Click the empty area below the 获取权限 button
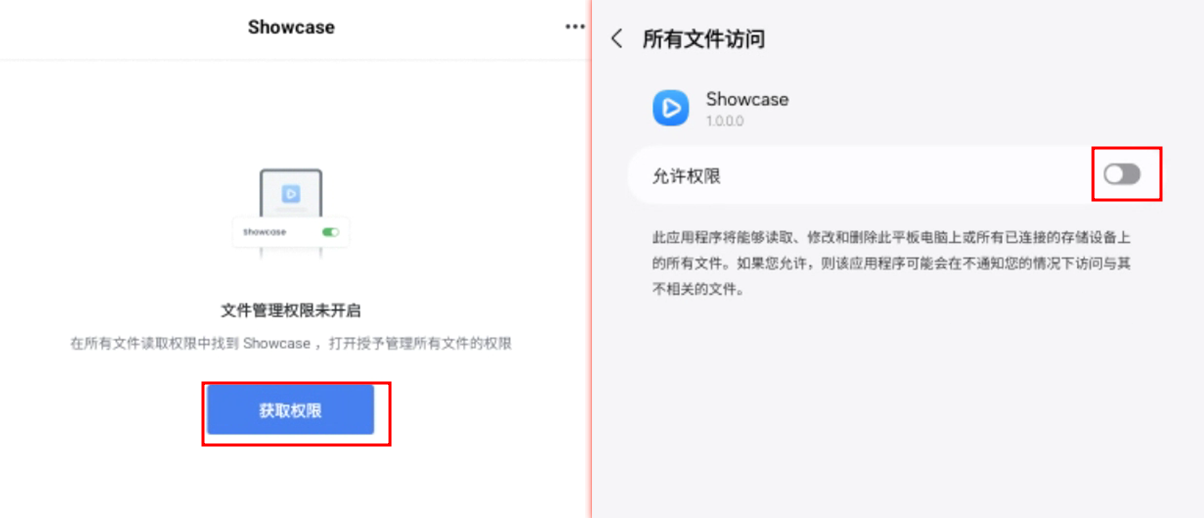Viewport: 1204px width, 518px height. click(290, 480)
